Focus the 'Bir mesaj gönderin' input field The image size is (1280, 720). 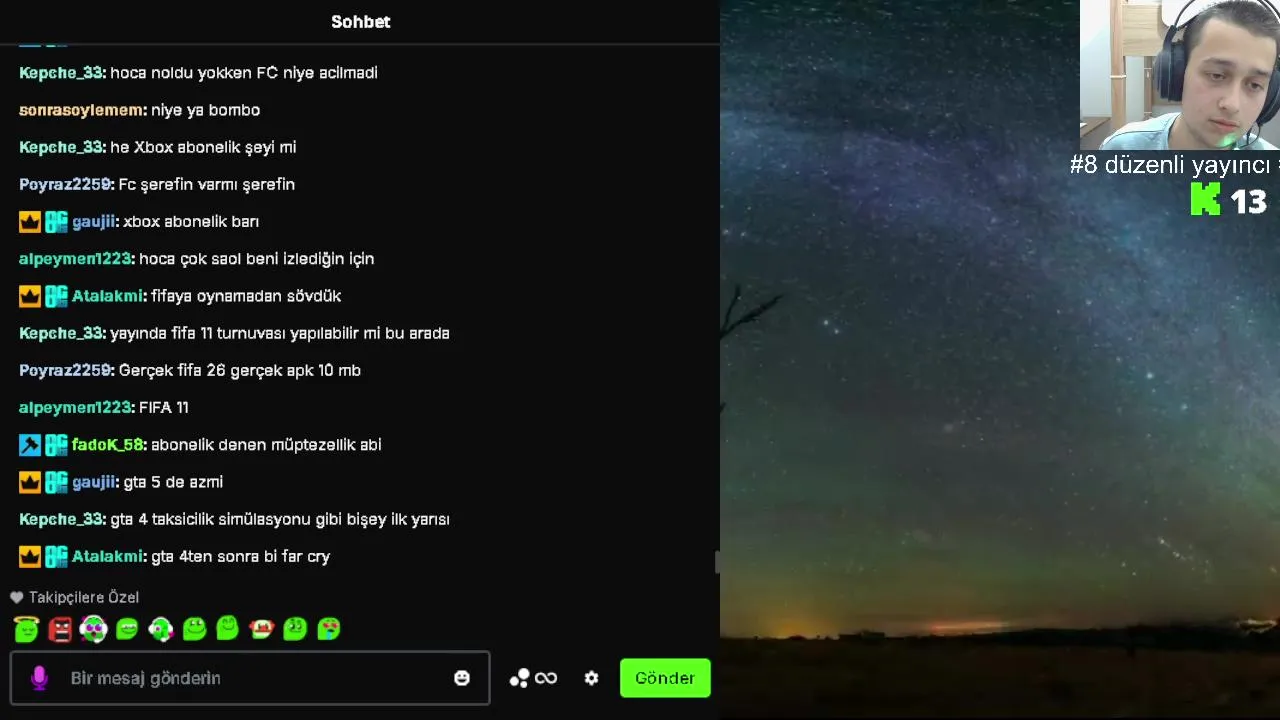tap(250, 678)
